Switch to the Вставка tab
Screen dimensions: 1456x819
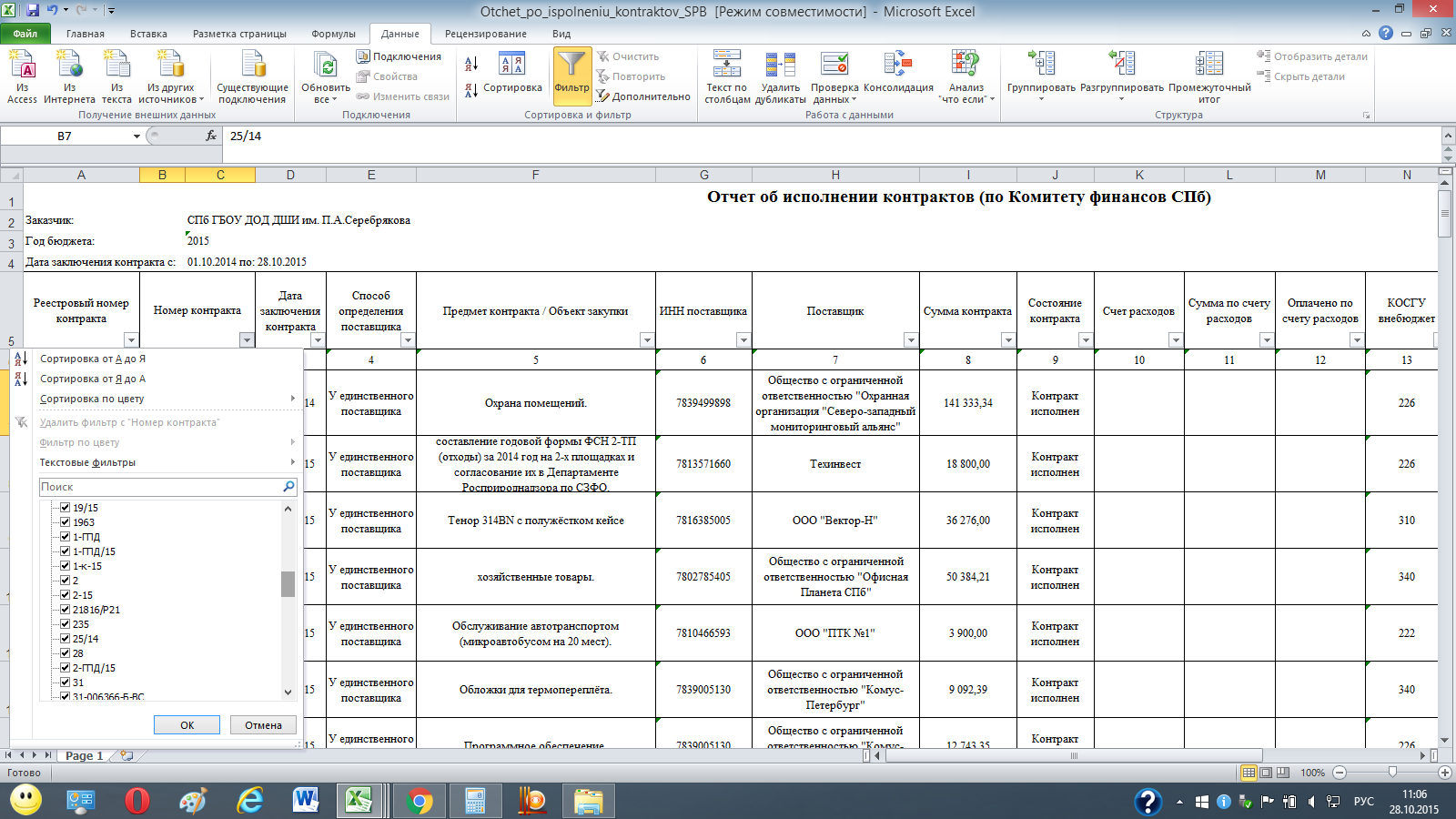pos(148,34)
